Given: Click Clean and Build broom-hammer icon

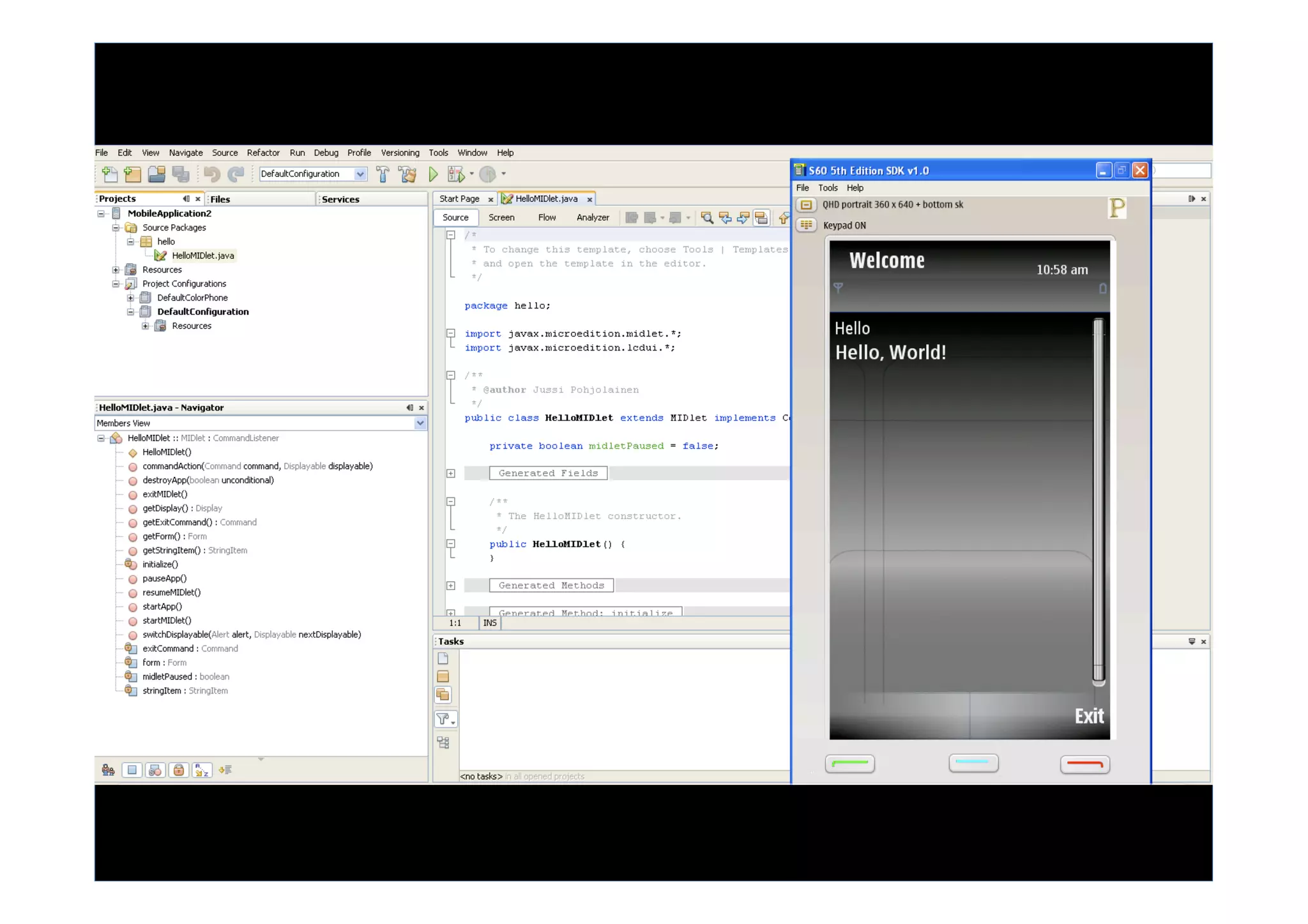Looking at the screenshot, I should pos(407,174).
